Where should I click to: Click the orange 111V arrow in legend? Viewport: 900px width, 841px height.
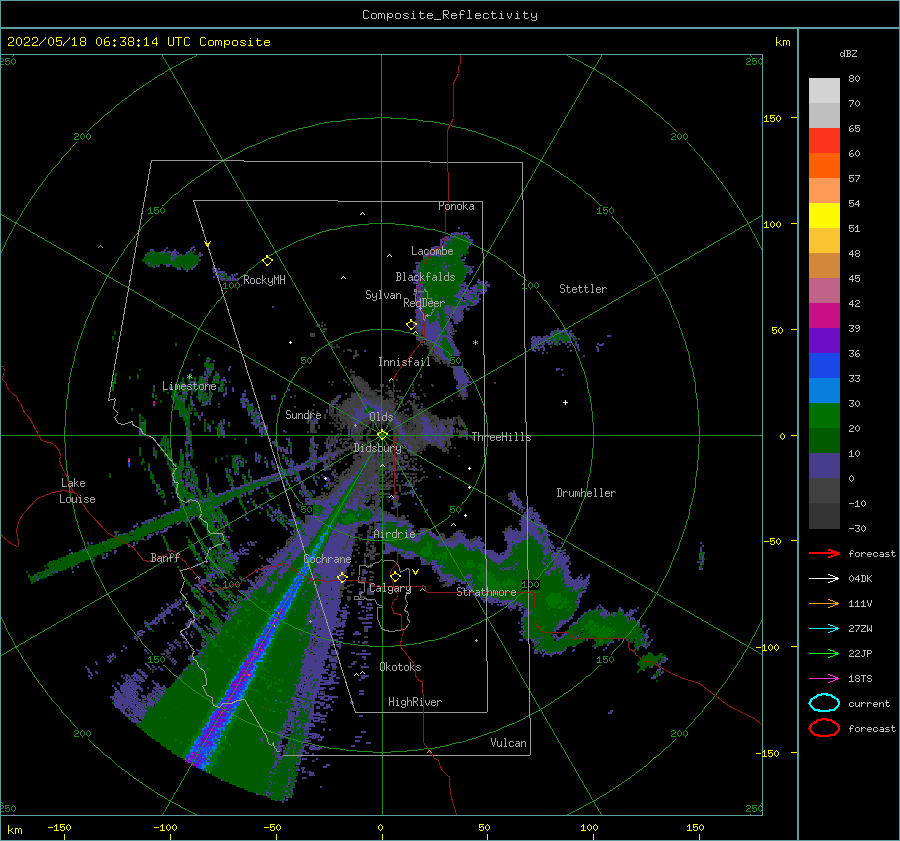click(824, 603)
